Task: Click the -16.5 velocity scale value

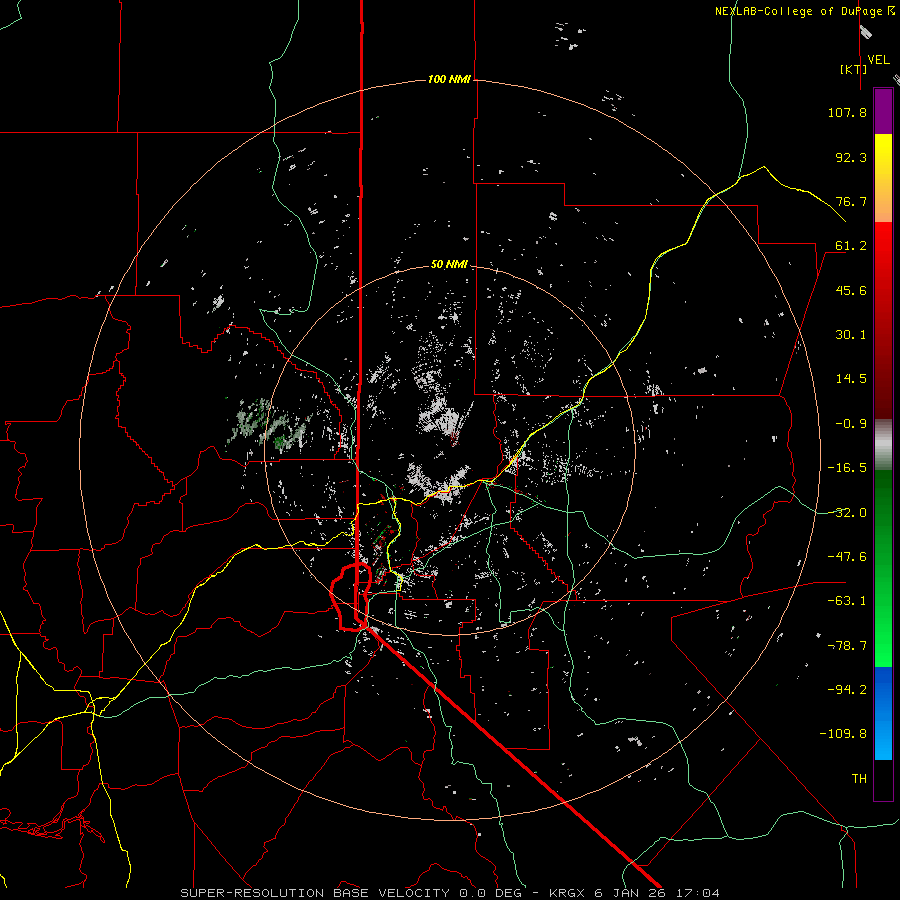Action: click(x=847, y=468)
